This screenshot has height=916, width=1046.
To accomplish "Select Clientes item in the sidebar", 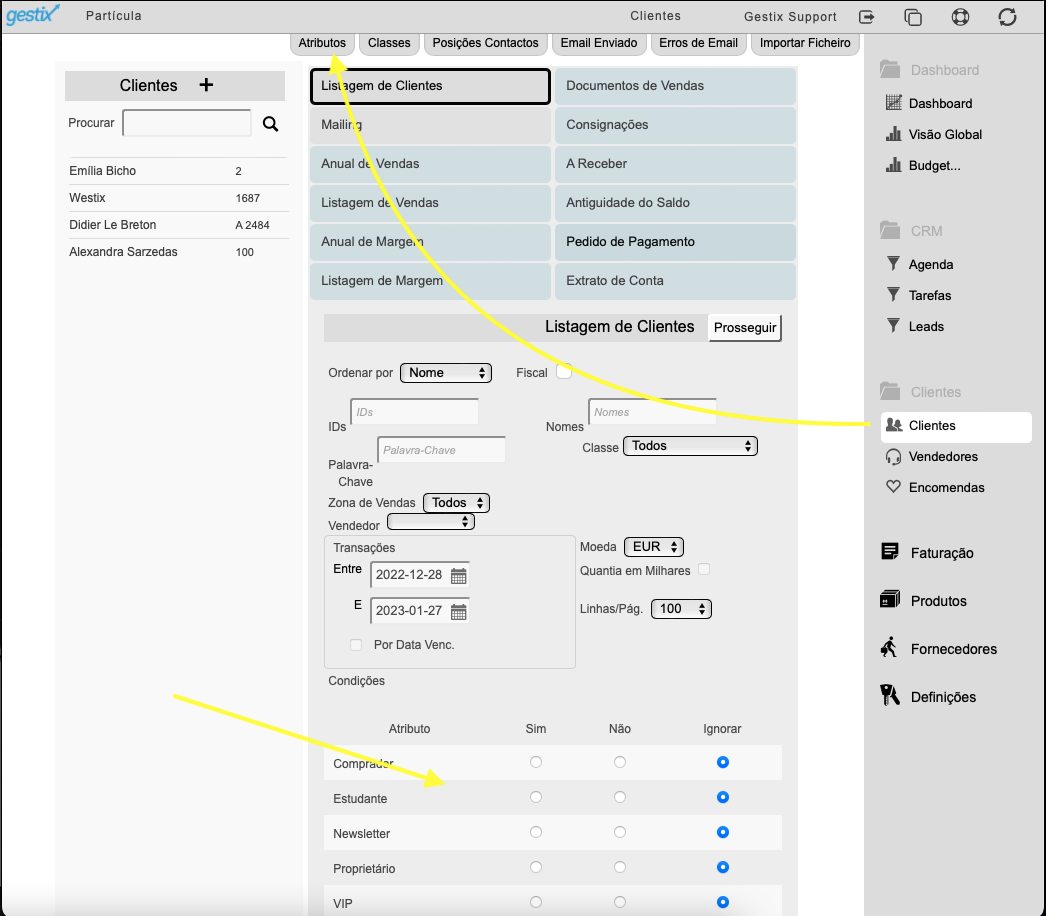I will pyautogui.click(x=956, y=427).
